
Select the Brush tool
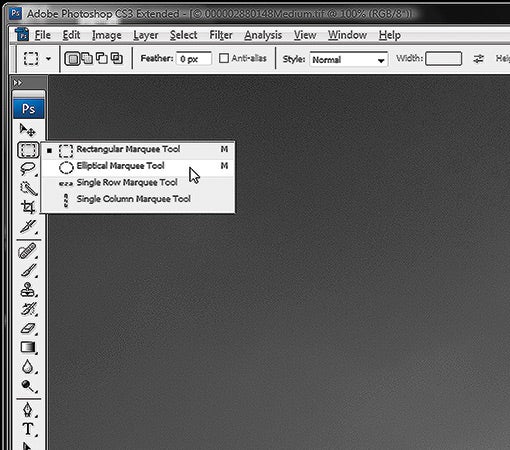(x=29, y=270)
